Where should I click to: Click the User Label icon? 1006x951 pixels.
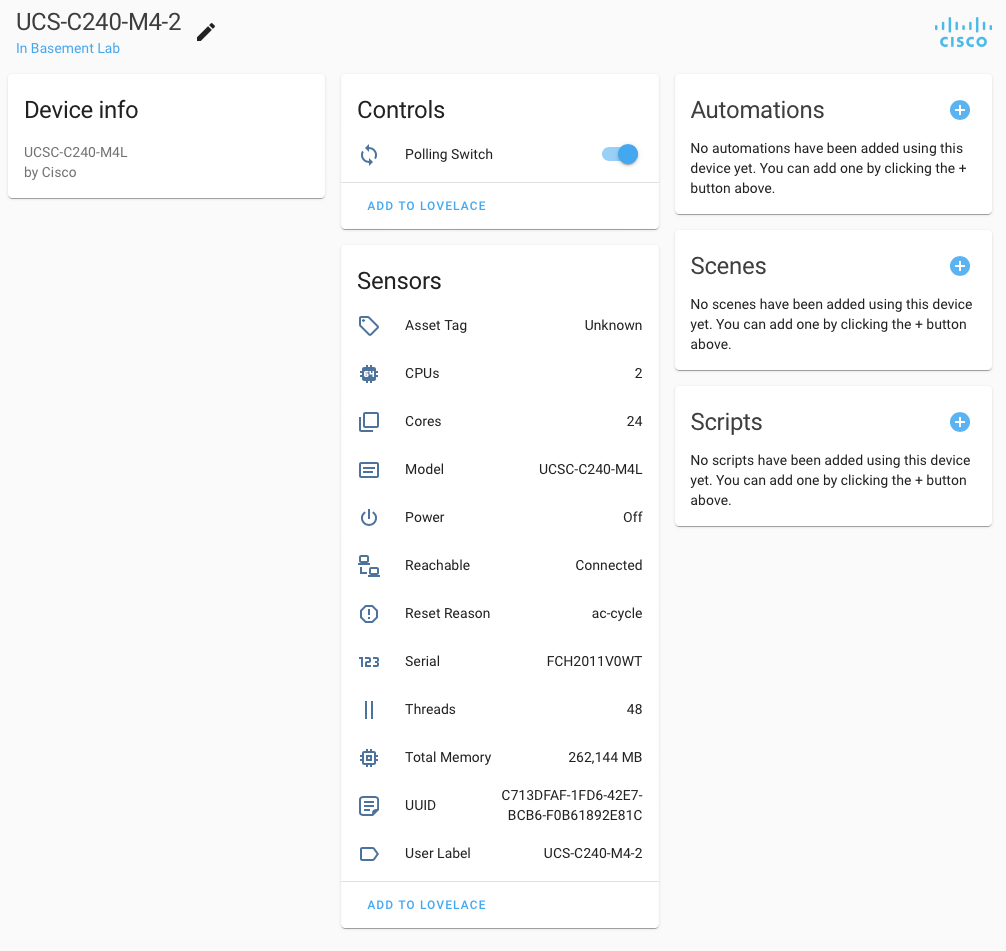pos(369,853)
